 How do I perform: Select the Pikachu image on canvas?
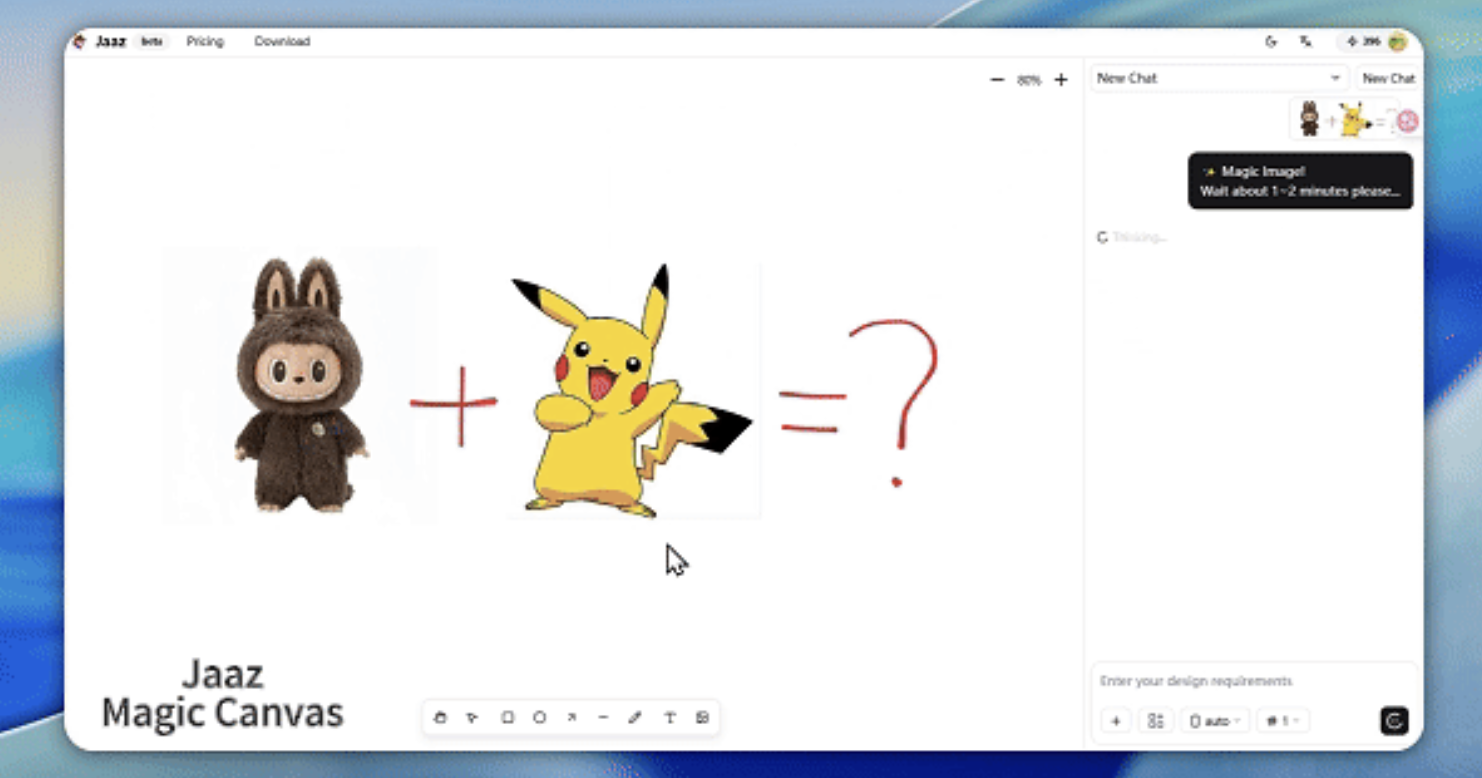click(x=633, y=391)
